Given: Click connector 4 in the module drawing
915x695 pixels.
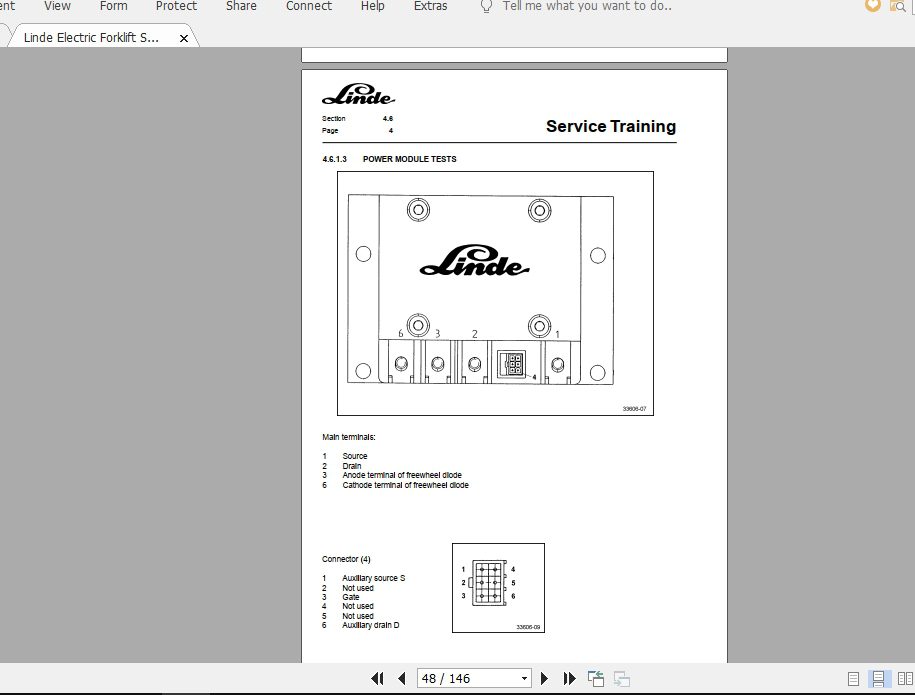Looking at the screenshot, I should (x=511, y=364).
